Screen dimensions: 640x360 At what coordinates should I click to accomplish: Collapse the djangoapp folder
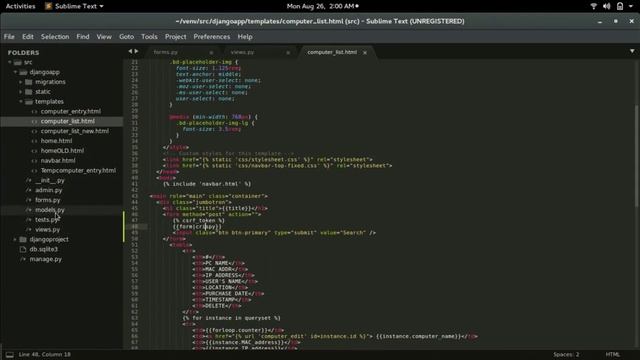click(x=16, y=72)
